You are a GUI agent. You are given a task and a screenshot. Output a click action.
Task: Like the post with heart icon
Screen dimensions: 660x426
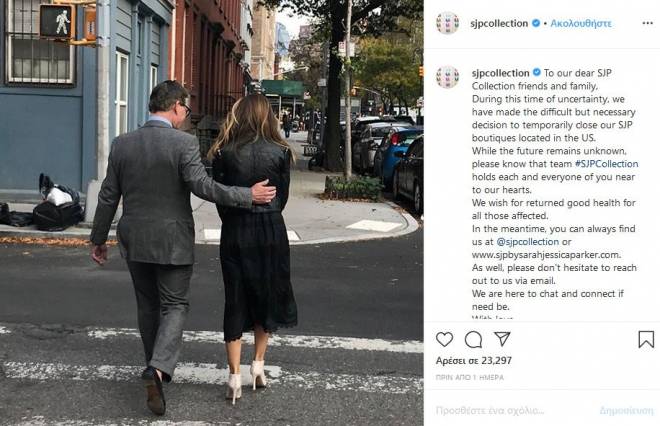pos(444,339)
